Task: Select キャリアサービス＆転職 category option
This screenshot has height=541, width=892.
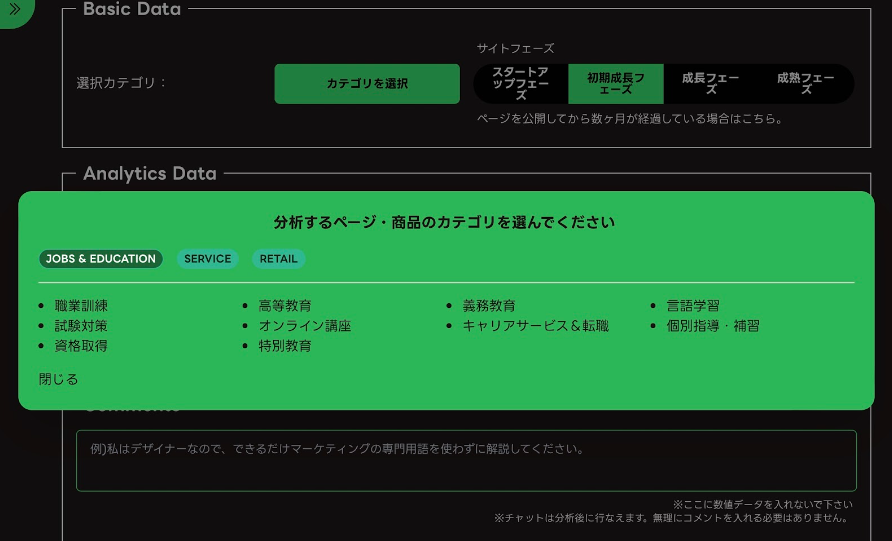Action: (535, 326)
